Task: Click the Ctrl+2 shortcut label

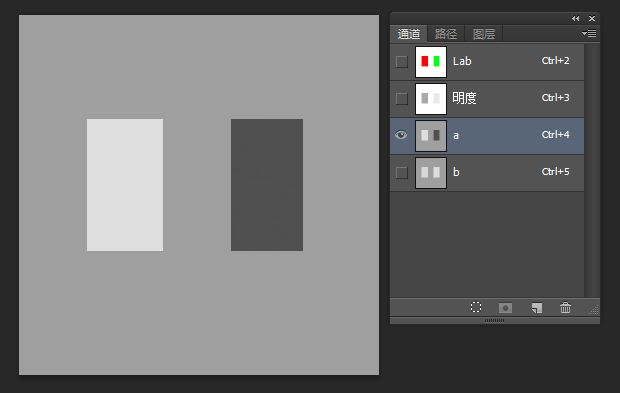Action: [556, 60]
